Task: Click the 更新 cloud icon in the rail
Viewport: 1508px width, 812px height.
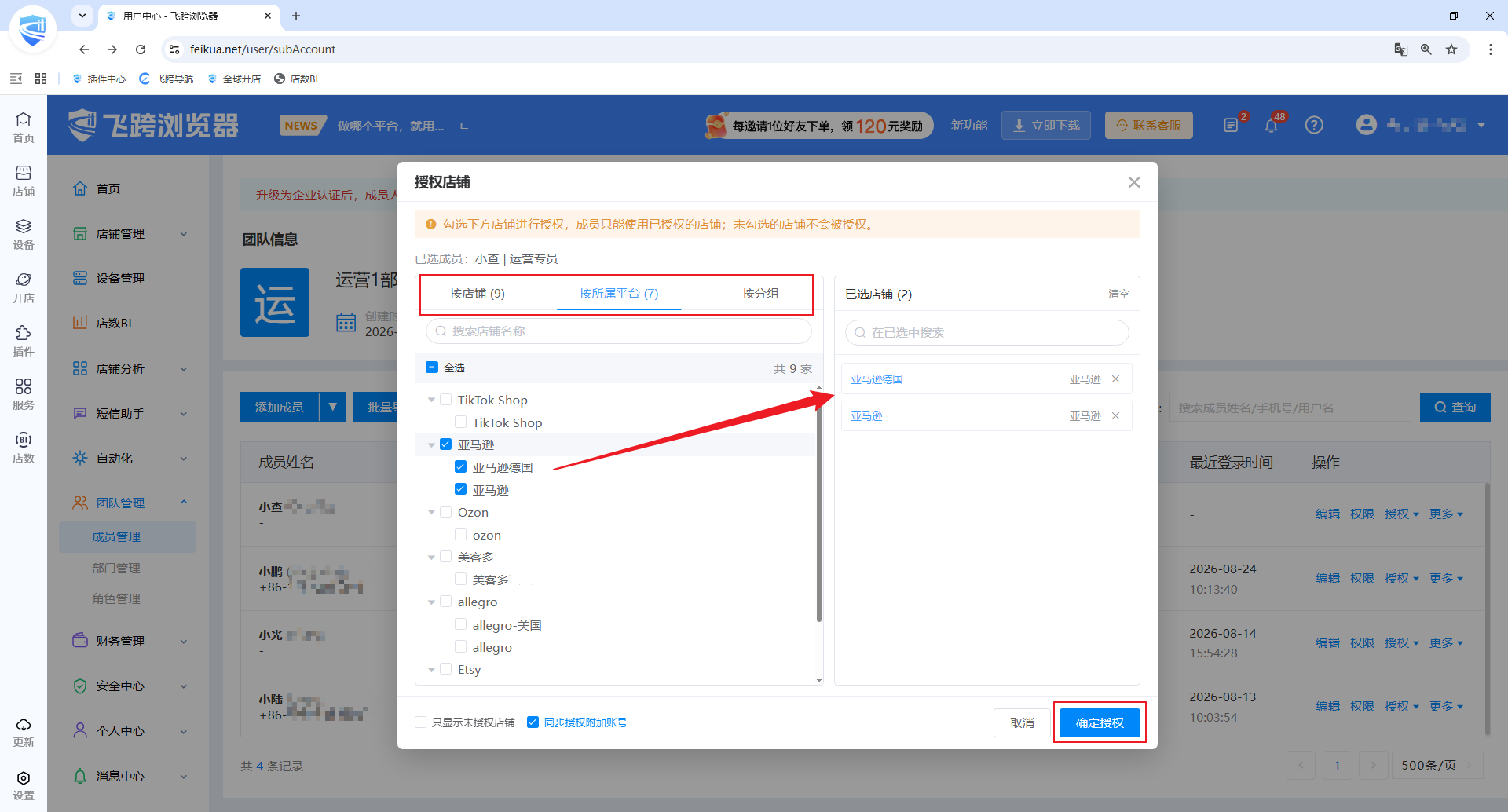Action: click(x=24, y=732)
